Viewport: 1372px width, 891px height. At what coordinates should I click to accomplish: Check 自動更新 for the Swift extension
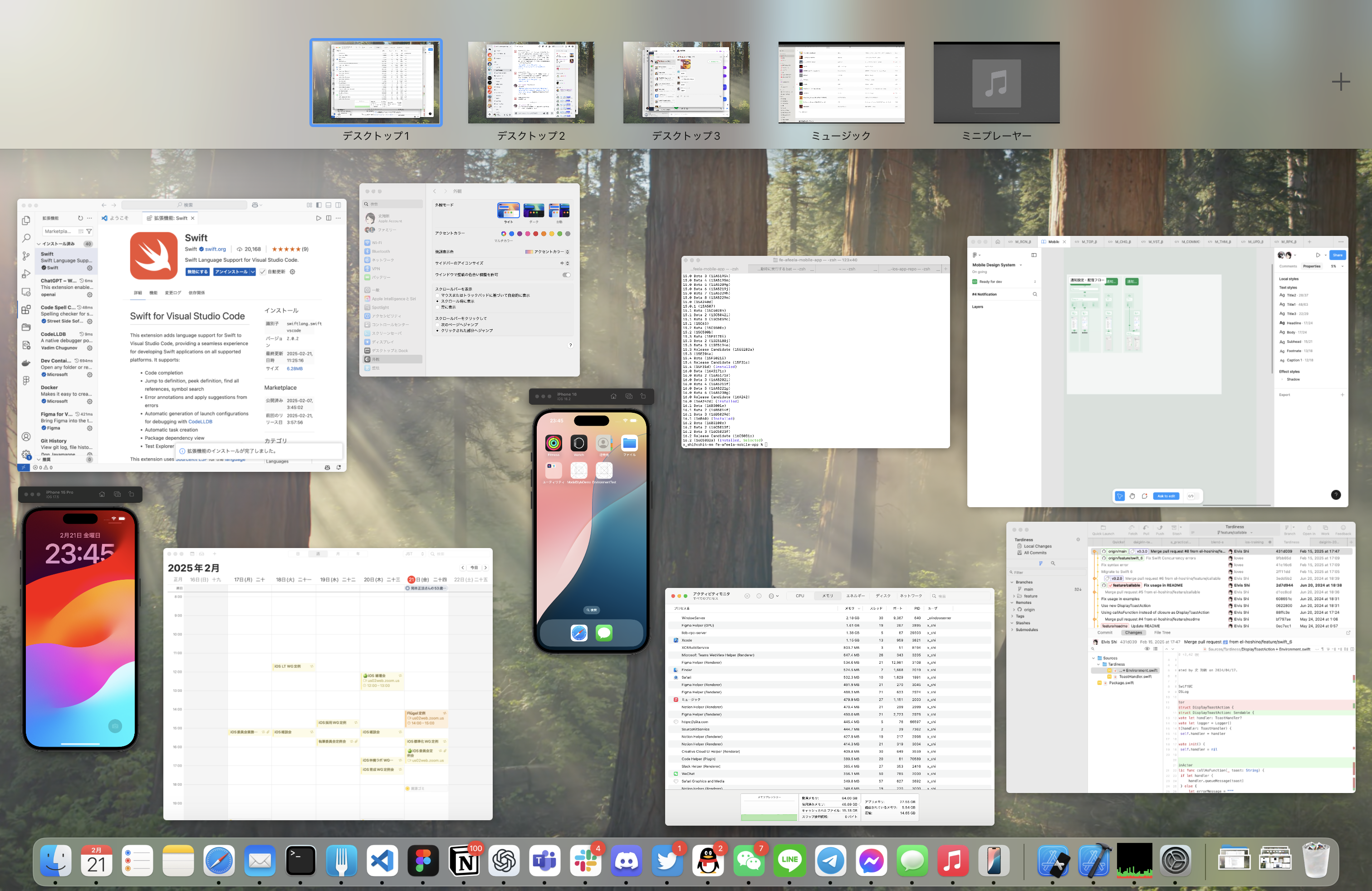[x=263, y=272]
